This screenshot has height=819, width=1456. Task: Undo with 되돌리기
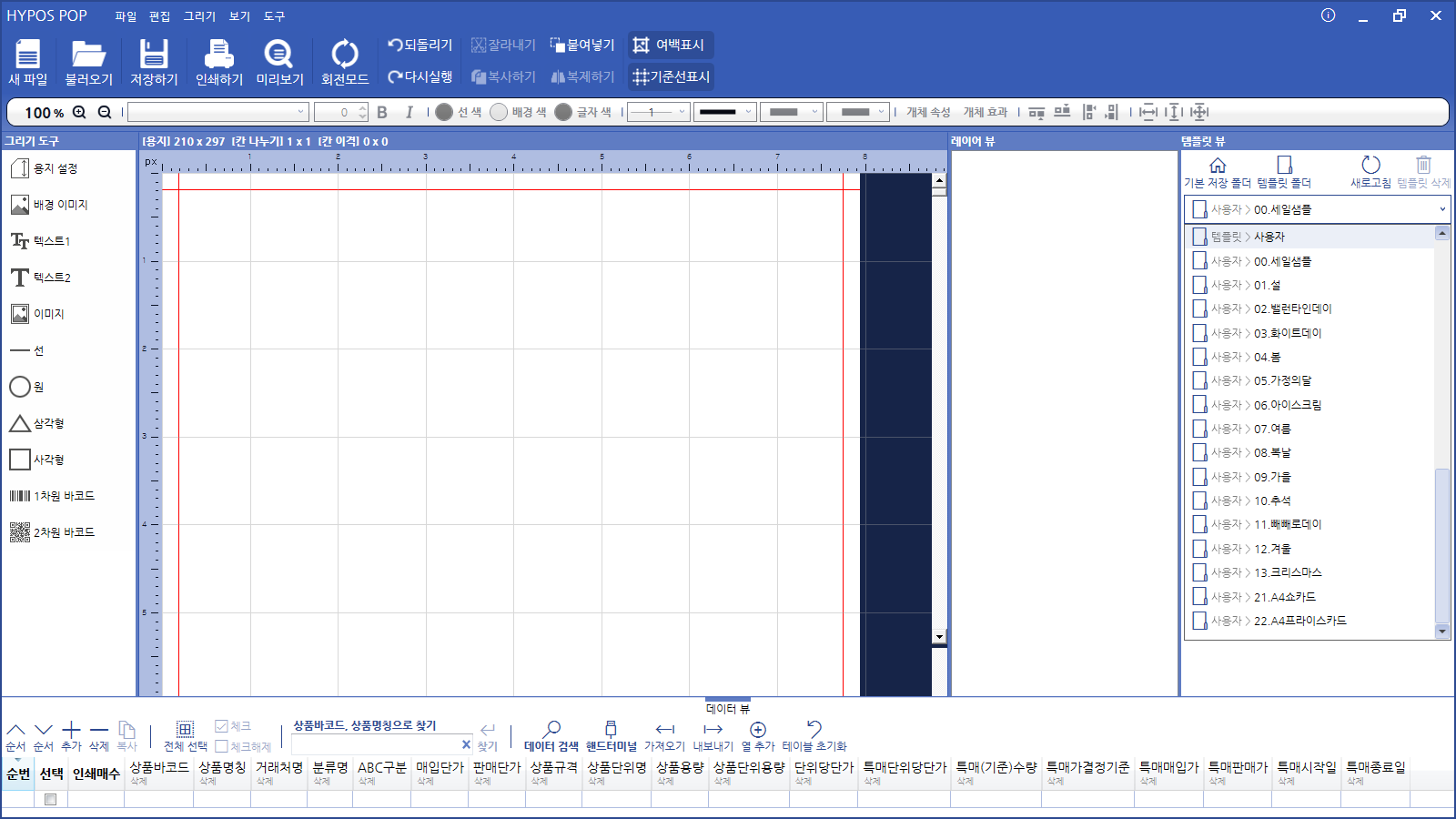tap(420, 45)
